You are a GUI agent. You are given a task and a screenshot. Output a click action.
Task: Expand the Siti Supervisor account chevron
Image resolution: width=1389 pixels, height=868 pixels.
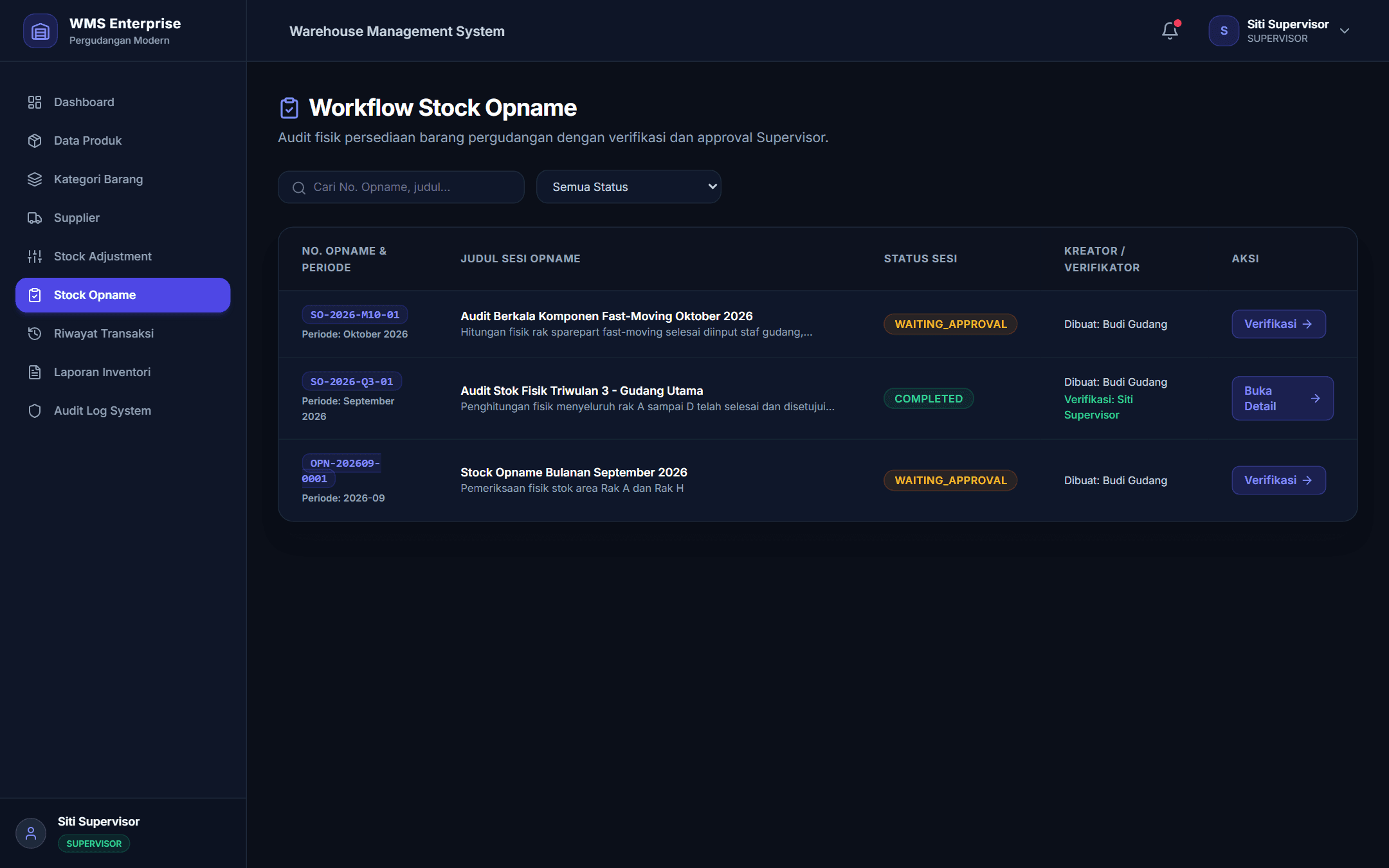[x=1345, y=31]
